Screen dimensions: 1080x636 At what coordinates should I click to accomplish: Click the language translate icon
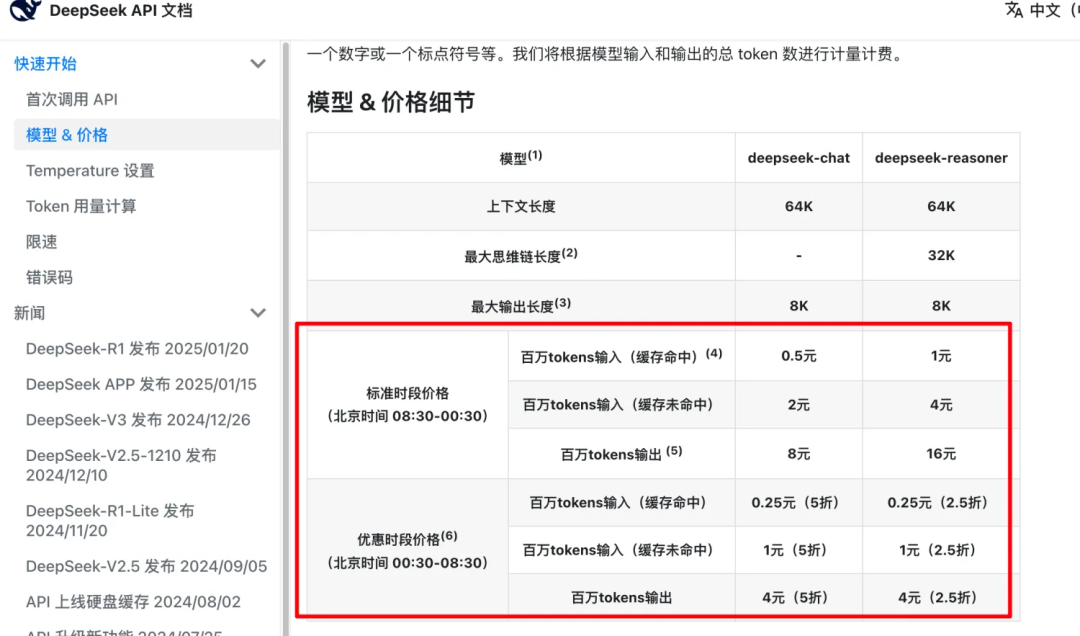click(1013, 10)
